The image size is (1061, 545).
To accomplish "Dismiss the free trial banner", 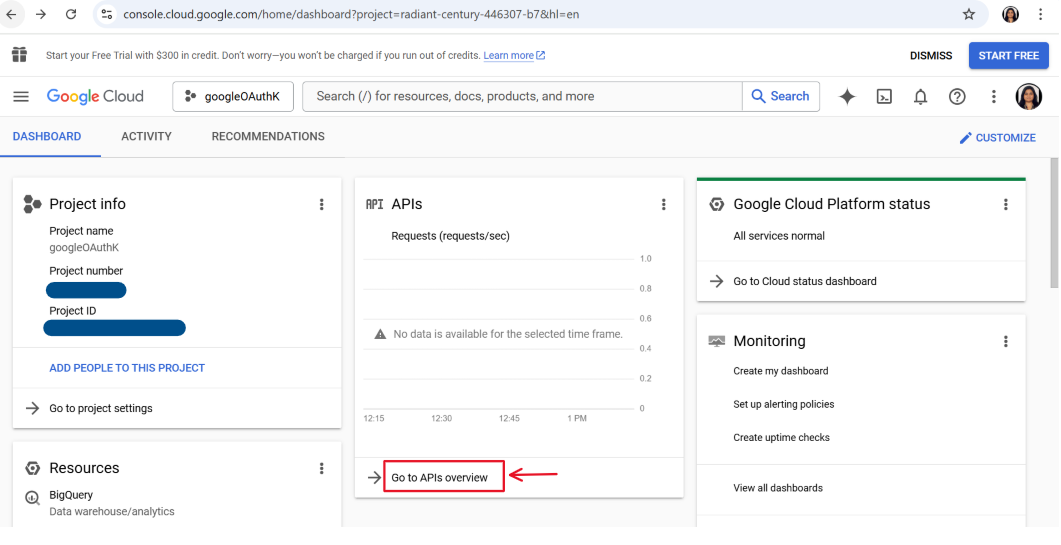I will [x=931, y=56].
